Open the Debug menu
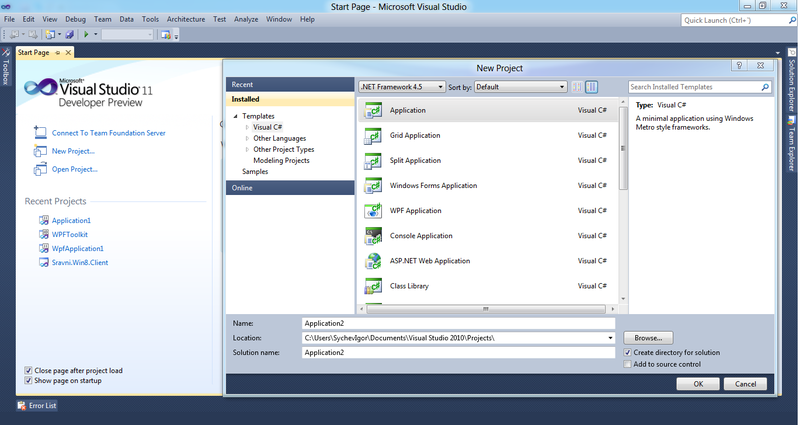The width and height of the screenshot is (800, 425). point(75,19)
